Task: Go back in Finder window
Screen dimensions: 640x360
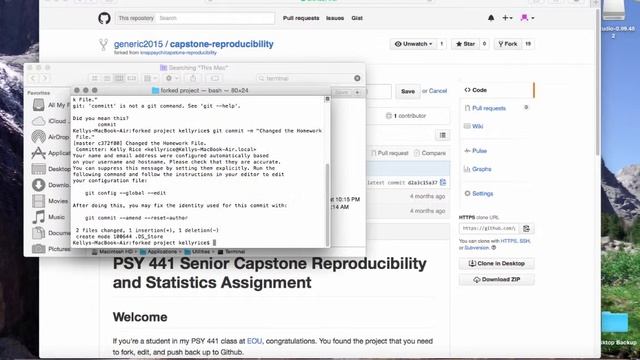Action: click(33, 78)
